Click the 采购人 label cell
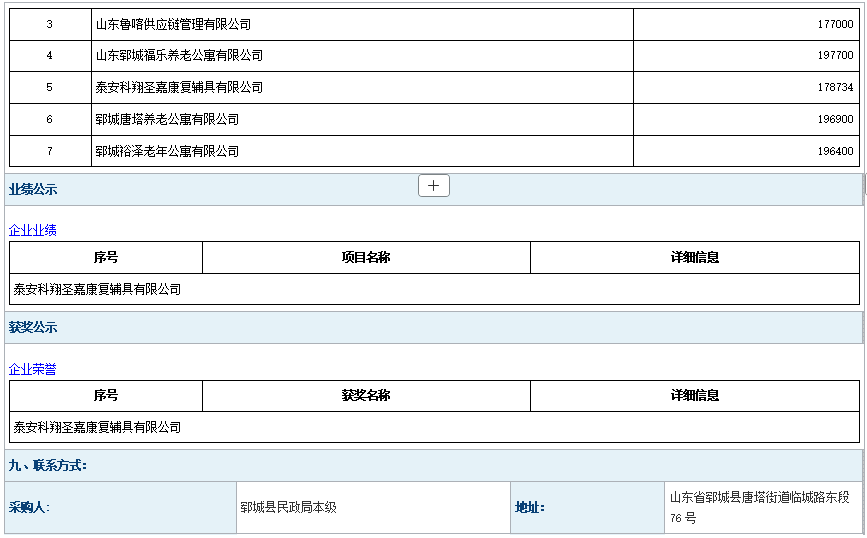 click(x=30, y=507)
